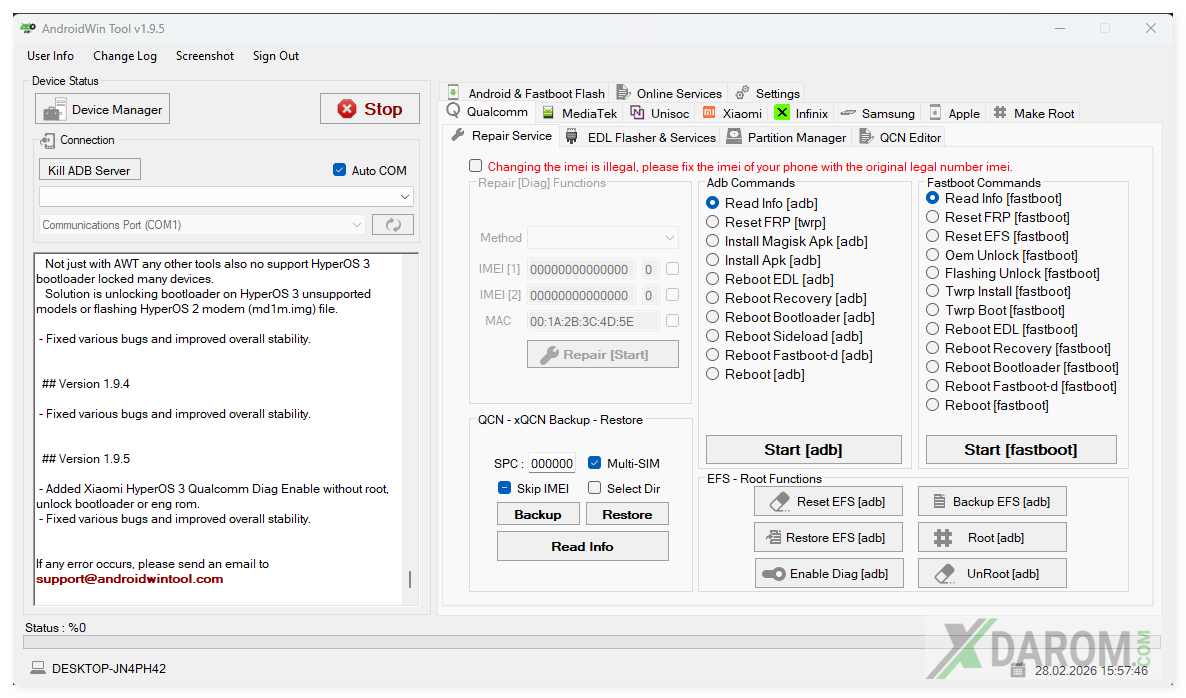Click the Kill ADB Server button
Screen dimensions: 1186x698
tap(89, 170)
